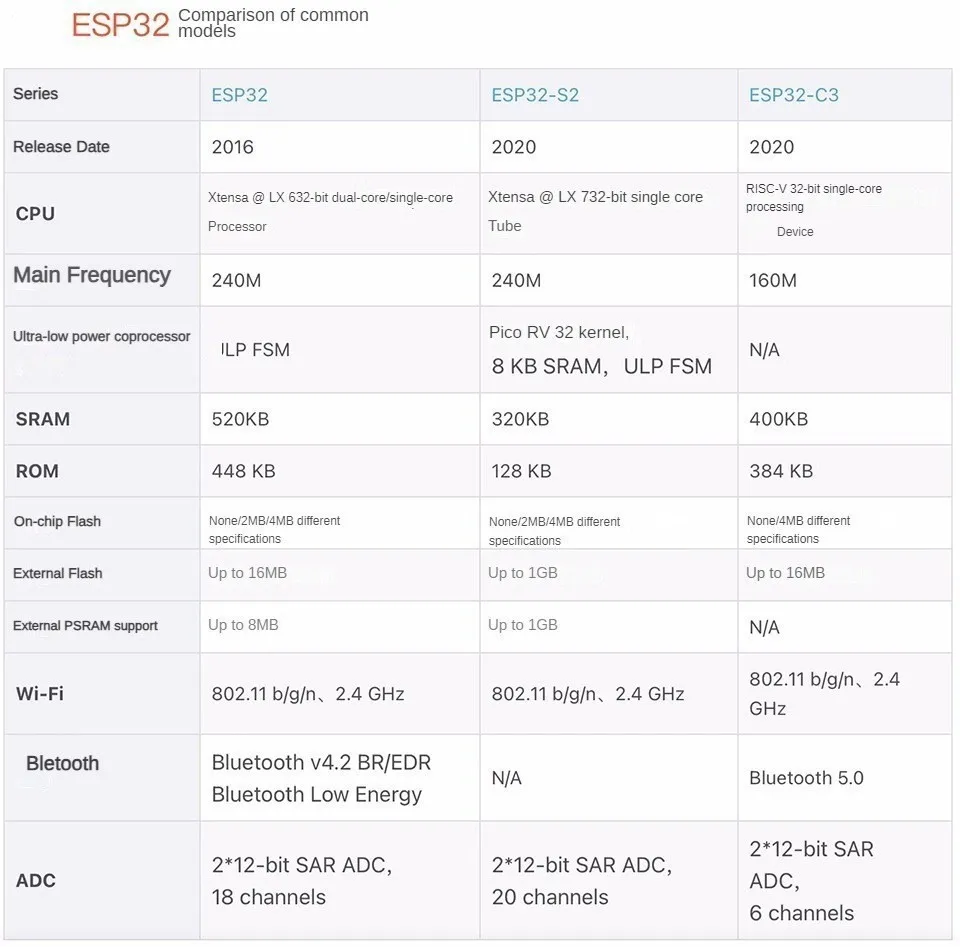Click the ESP32 series column header
This screenshot has height=947, width=960.
point(239,95)
